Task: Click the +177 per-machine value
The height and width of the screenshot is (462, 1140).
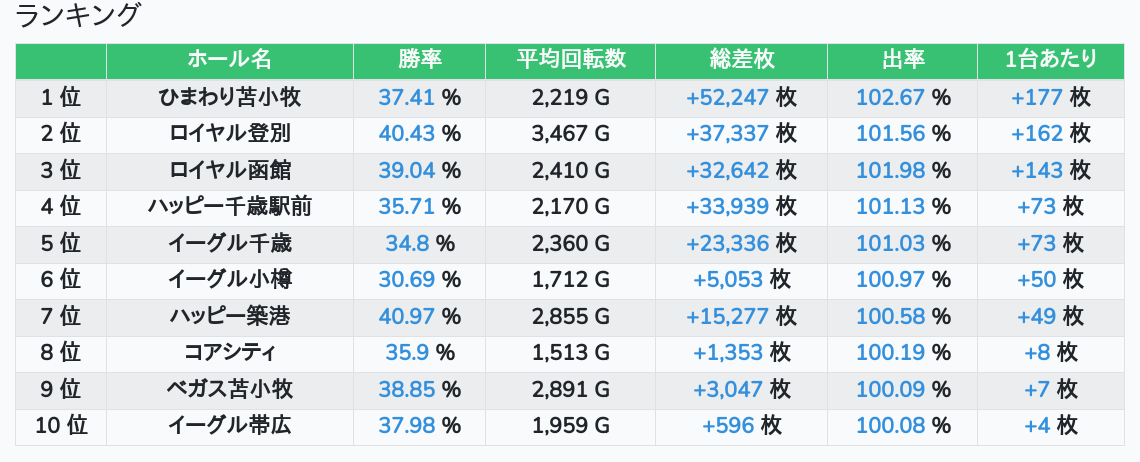Action: (1037, 98)
